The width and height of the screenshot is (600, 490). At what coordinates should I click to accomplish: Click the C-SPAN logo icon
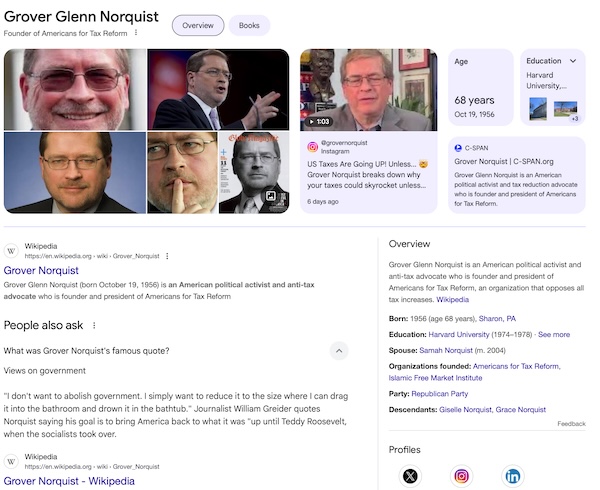(458, 148)
